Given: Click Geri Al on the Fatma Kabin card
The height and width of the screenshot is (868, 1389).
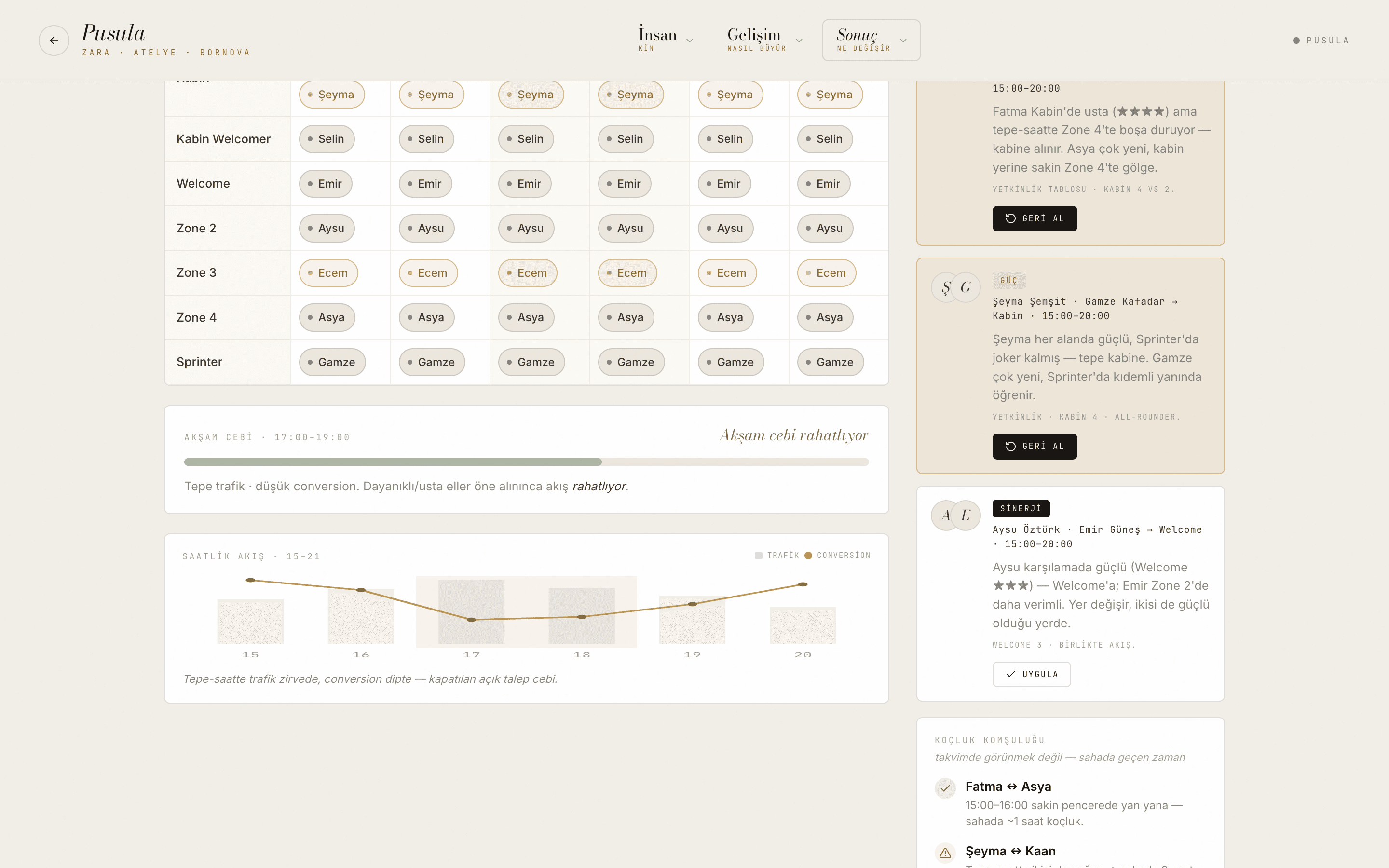Looking at the screenshot, I should tap(1035, 218).
